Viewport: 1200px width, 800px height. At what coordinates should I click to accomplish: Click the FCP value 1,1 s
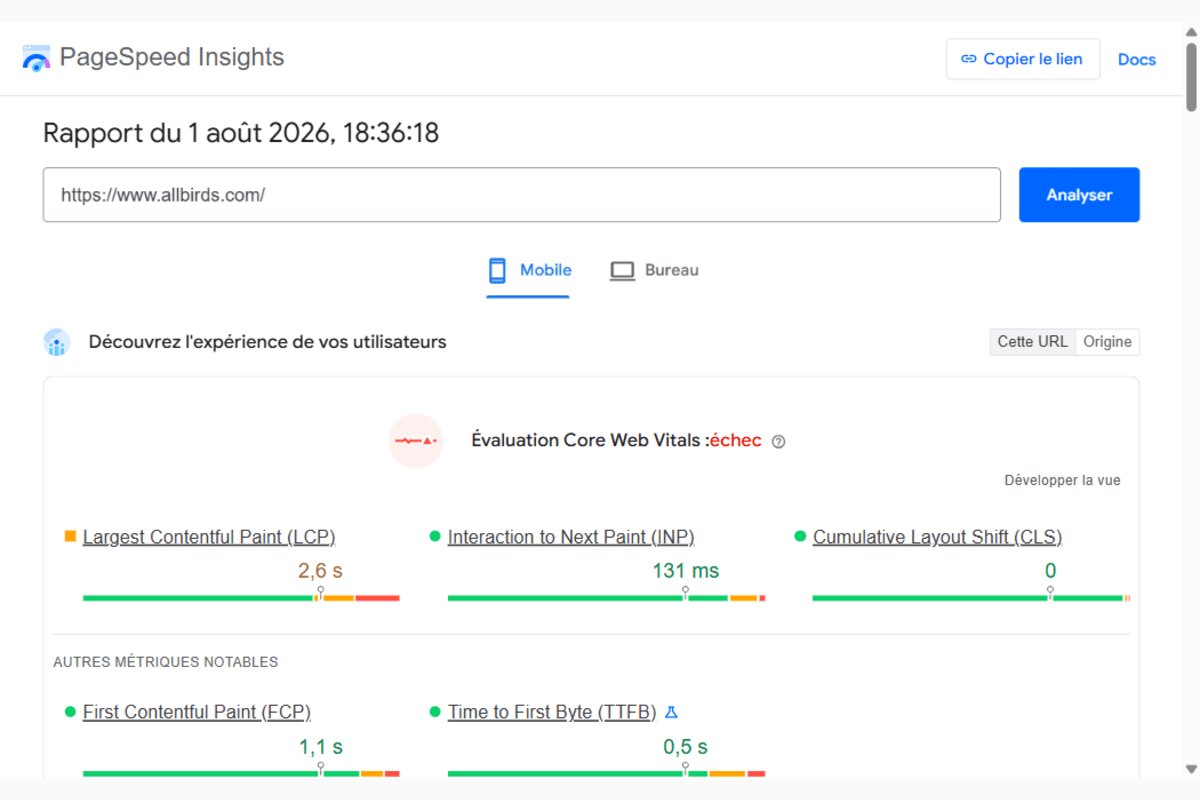[x=320, y=747]
